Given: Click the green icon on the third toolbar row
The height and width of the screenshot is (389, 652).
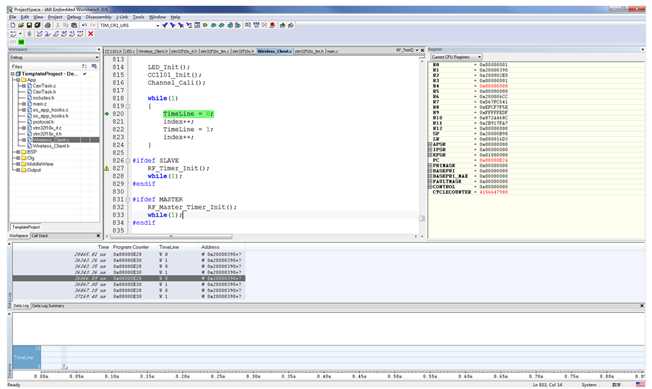Looking at the screenshot, I should click(x=21, y=42).
